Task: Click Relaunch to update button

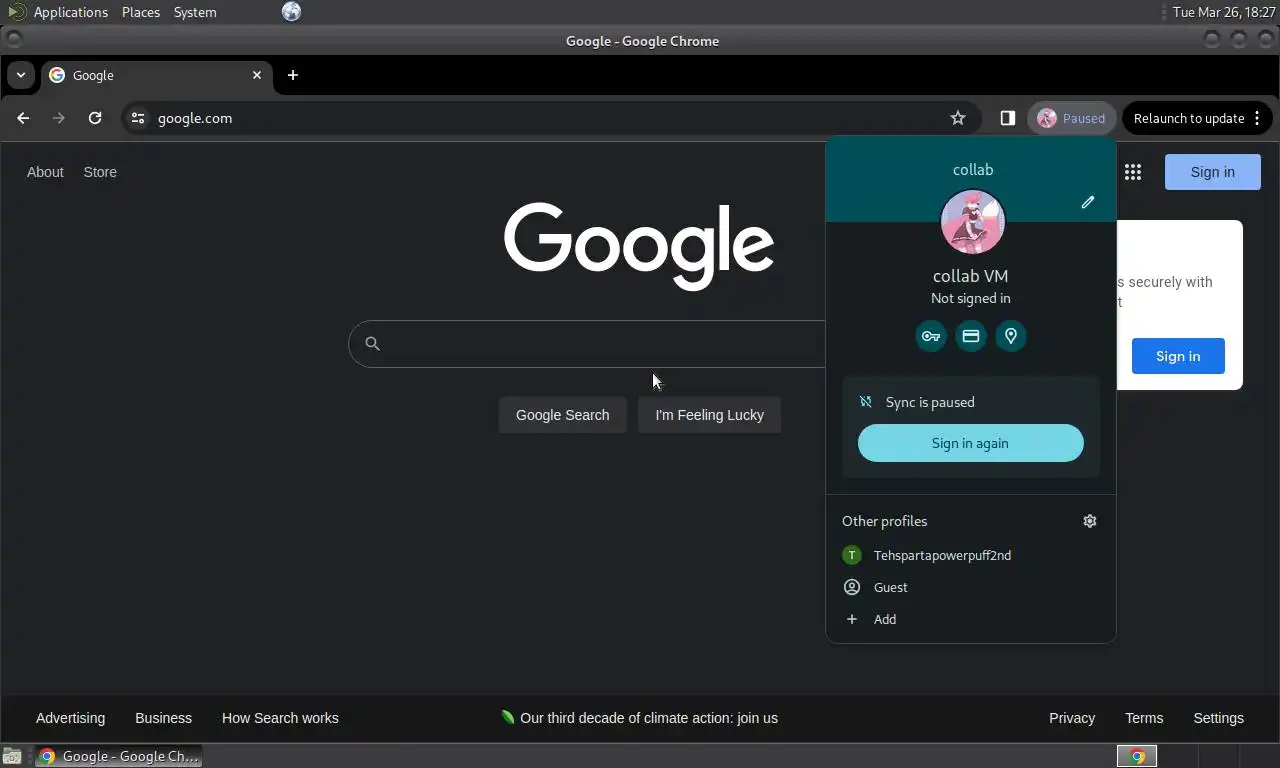Action: [x=1197, y=118]
